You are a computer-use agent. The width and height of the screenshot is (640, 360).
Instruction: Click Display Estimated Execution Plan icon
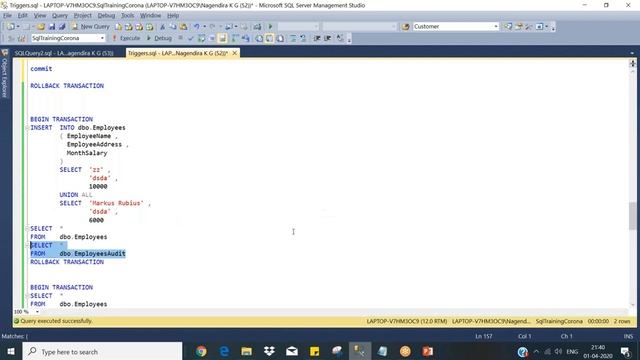(x=201, y=38)
